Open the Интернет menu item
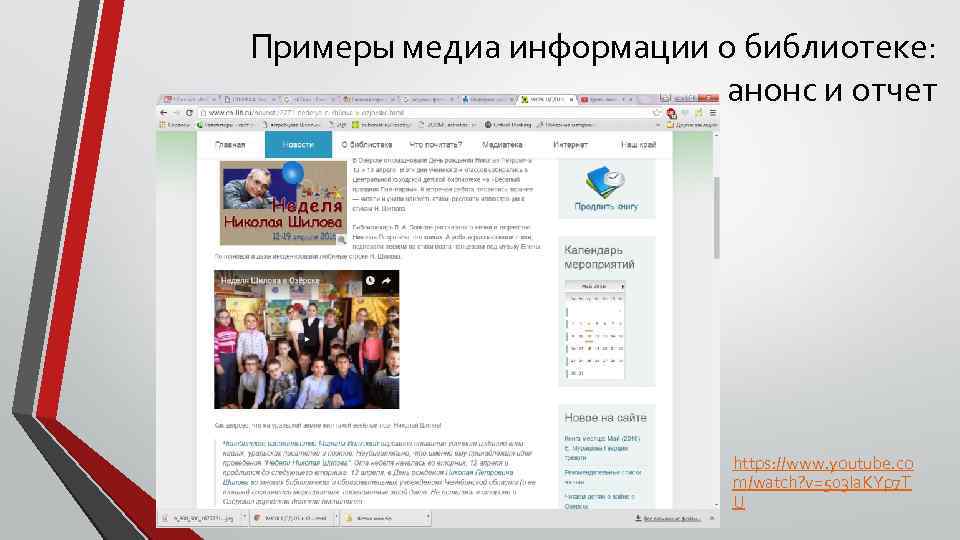960x540 pixels. click(570, 145)
